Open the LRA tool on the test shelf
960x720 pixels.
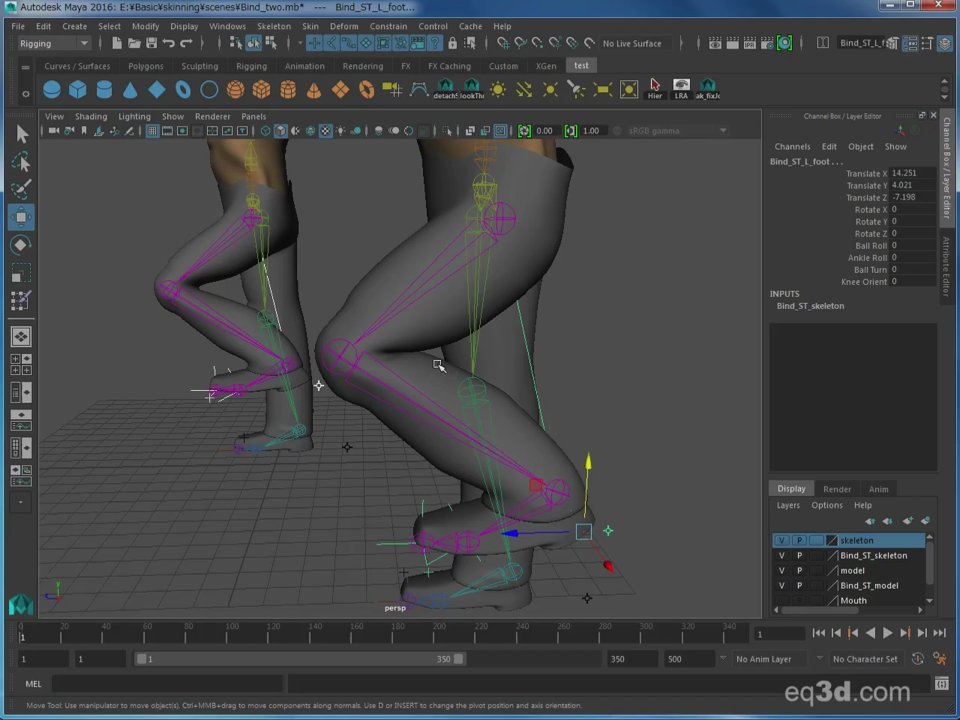coord(681,90)
